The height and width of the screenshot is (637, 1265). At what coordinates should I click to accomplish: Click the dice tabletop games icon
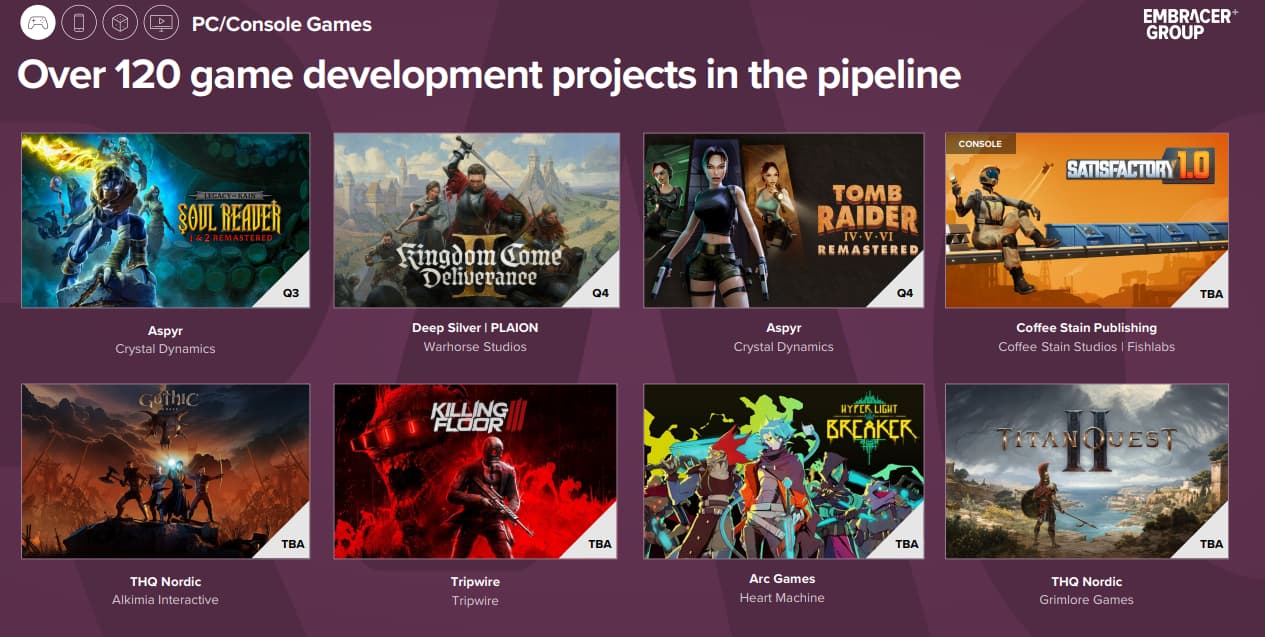pyautogui.click(x=120, y=23)
